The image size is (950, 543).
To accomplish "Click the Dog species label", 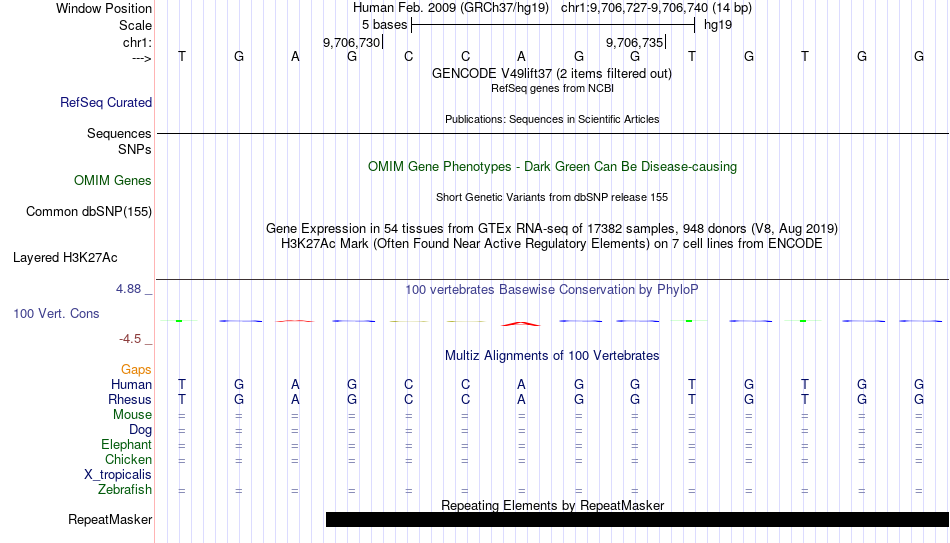I will (140, 430).
